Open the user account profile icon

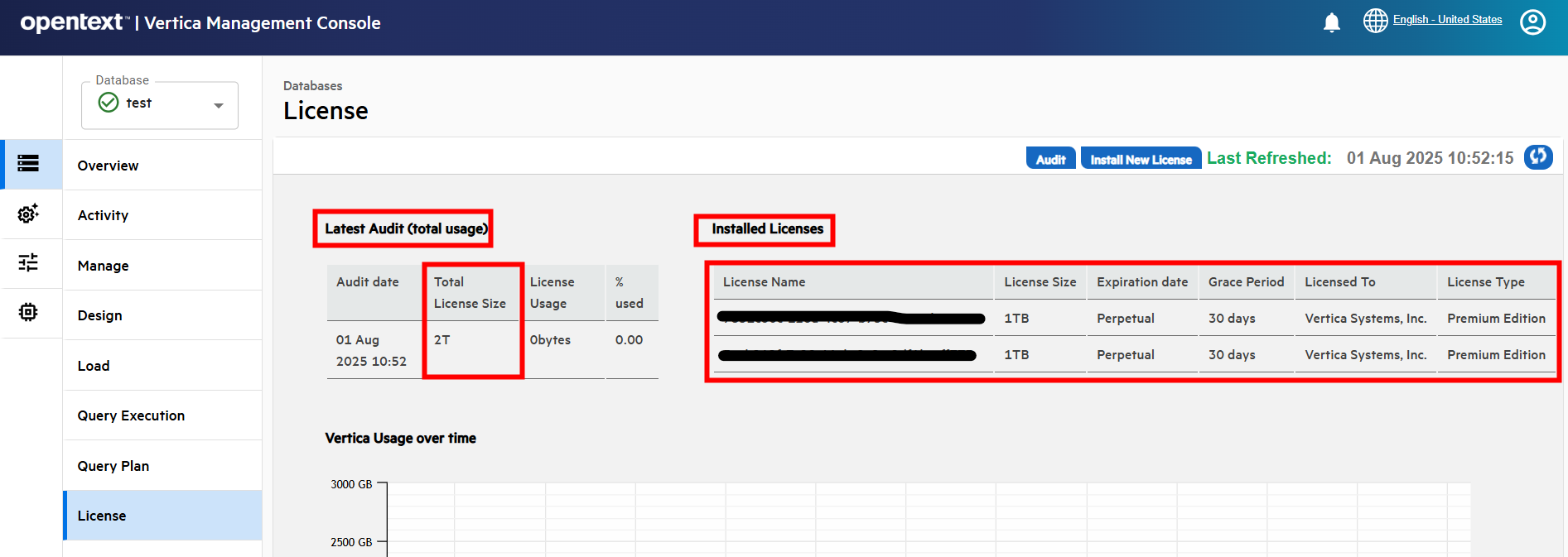pos(1532,22)
